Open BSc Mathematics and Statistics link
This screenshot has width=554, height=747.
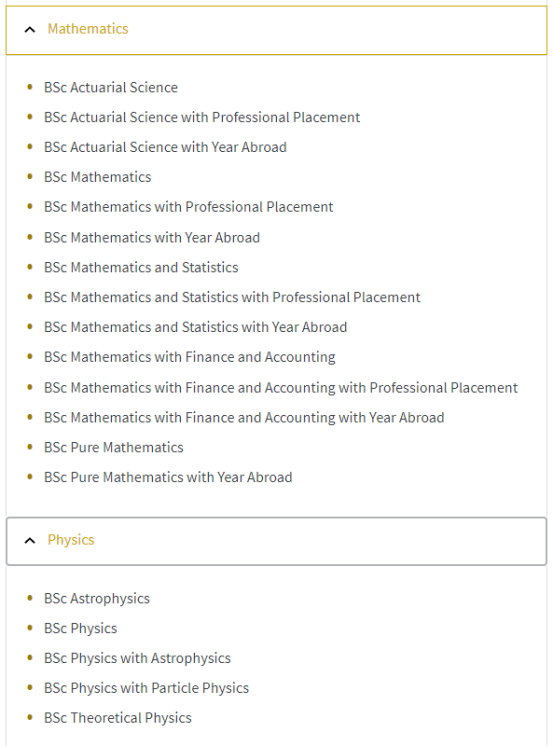coord(141,267)
